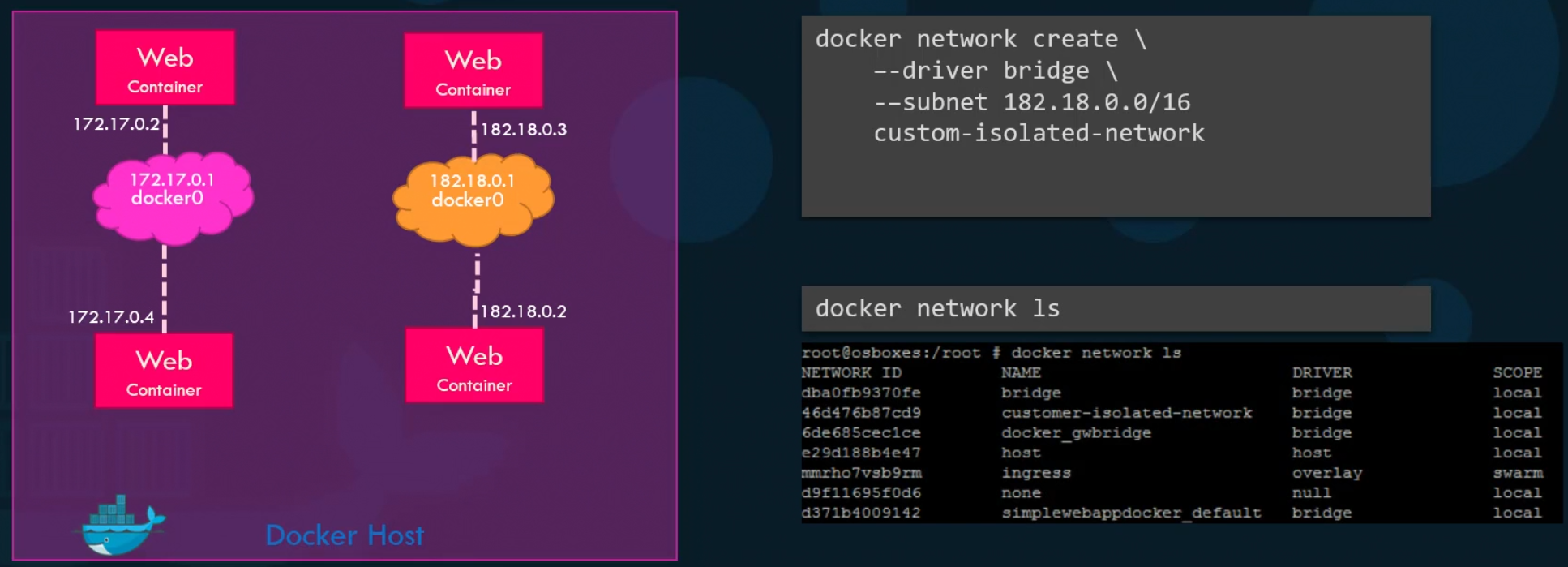Click the 'docker network create \' line
This screenshot has width=1568, height=567.
(981, 39)
